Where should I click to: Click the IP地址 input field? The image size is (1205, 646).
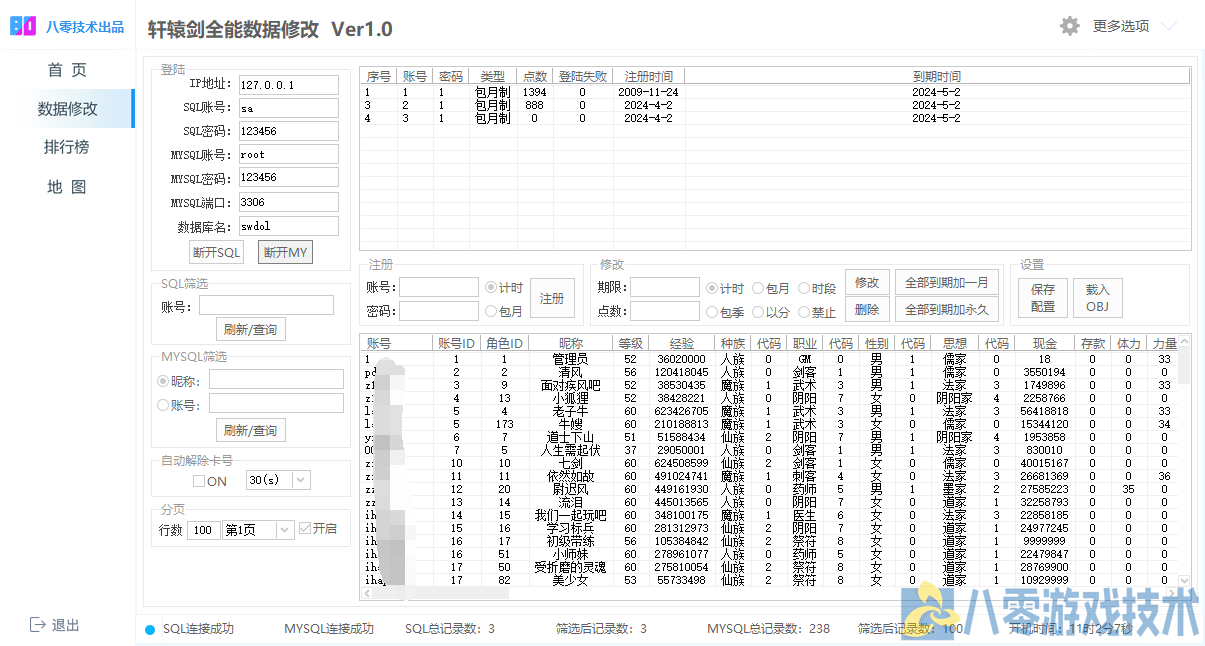(288, 85)
